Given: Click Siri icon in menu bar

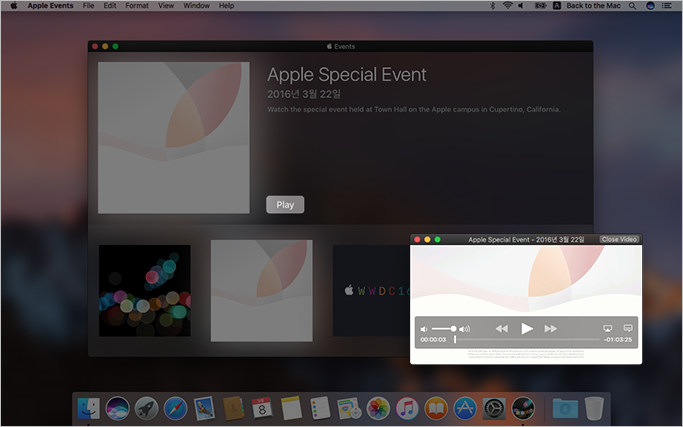Looking at the screenshot, I should tap(650, 6).
